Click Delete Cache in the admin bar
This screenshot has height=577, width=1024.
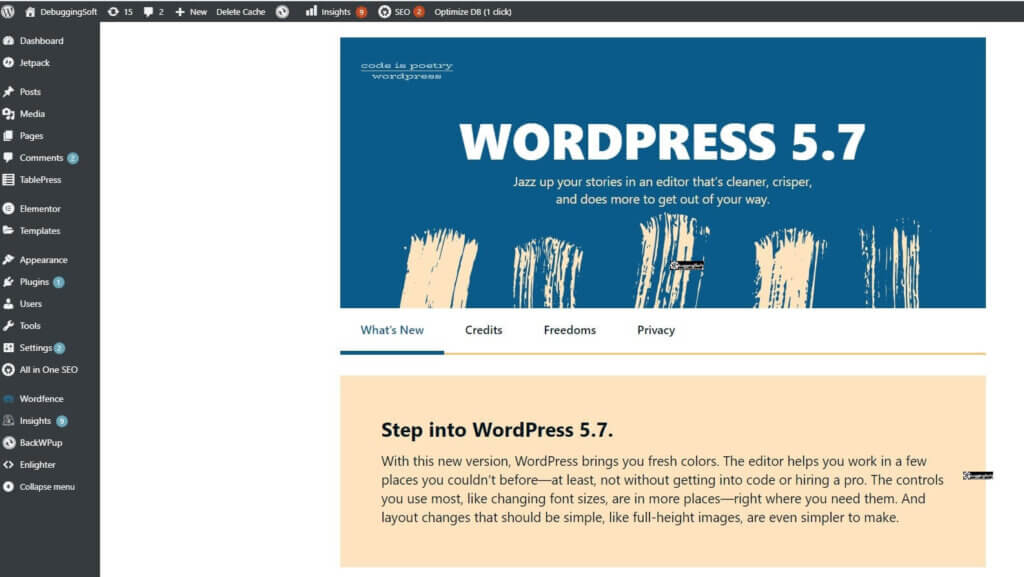240,12
